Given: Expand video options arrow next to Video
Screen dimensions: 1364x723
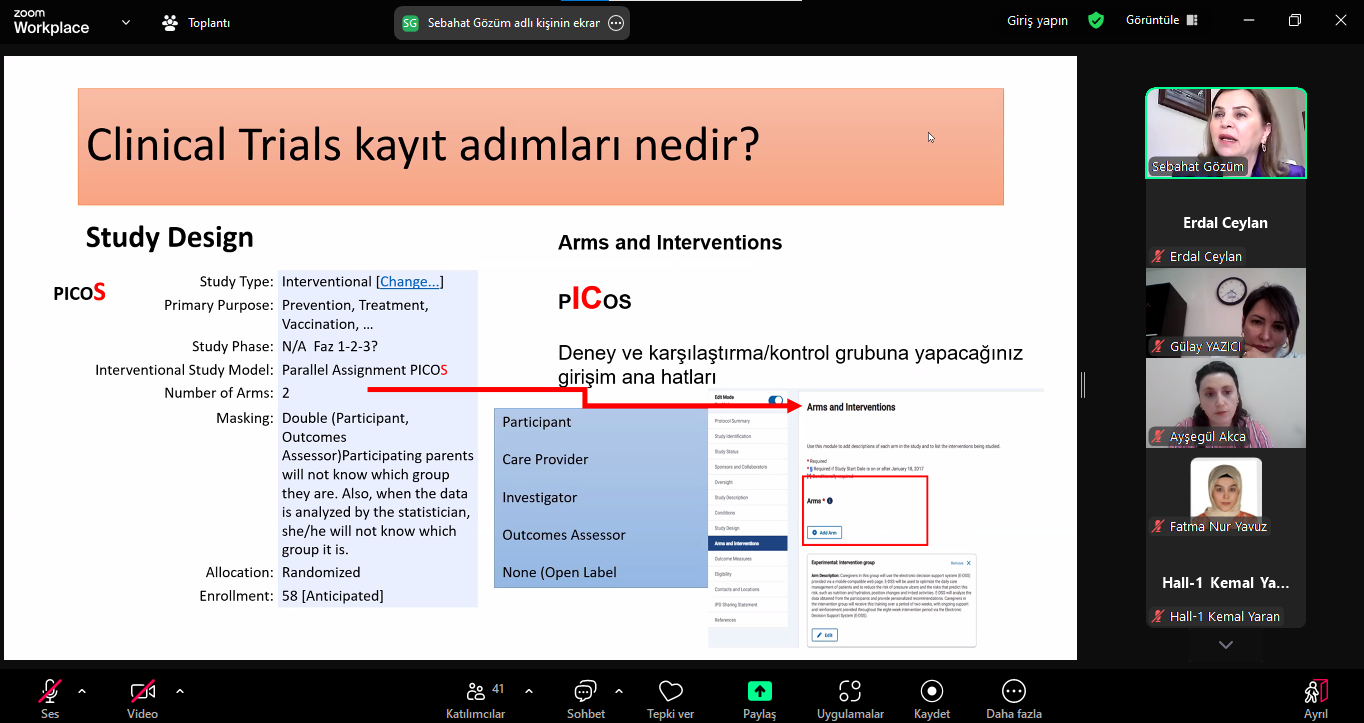Looking at the screenshot, I should 180,690.
